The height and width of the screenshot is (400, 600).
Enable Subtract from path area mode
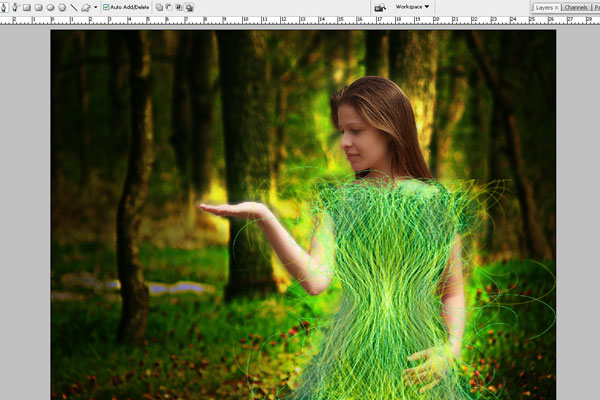coord(169,7)
